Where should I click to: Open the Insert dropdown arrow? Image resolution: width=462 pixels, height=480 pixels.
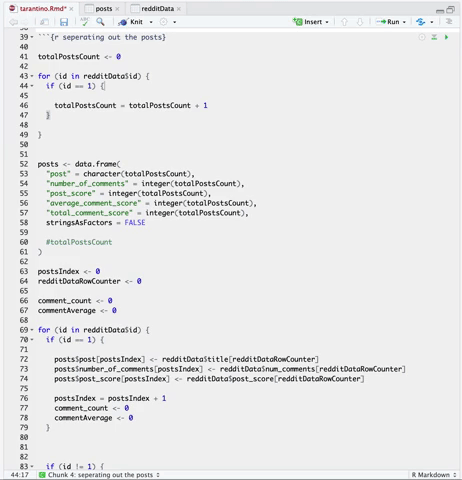[x=327, y=22]
